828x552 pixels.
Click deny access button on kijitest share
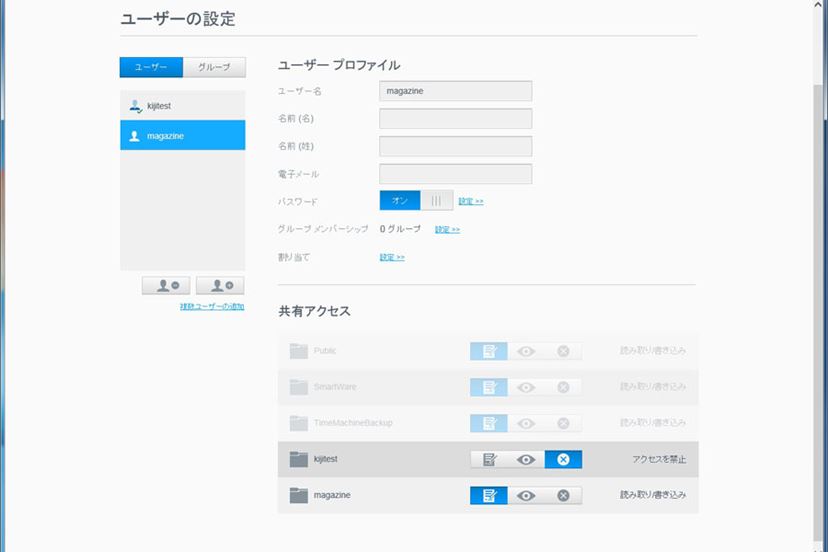coord(563,460)
